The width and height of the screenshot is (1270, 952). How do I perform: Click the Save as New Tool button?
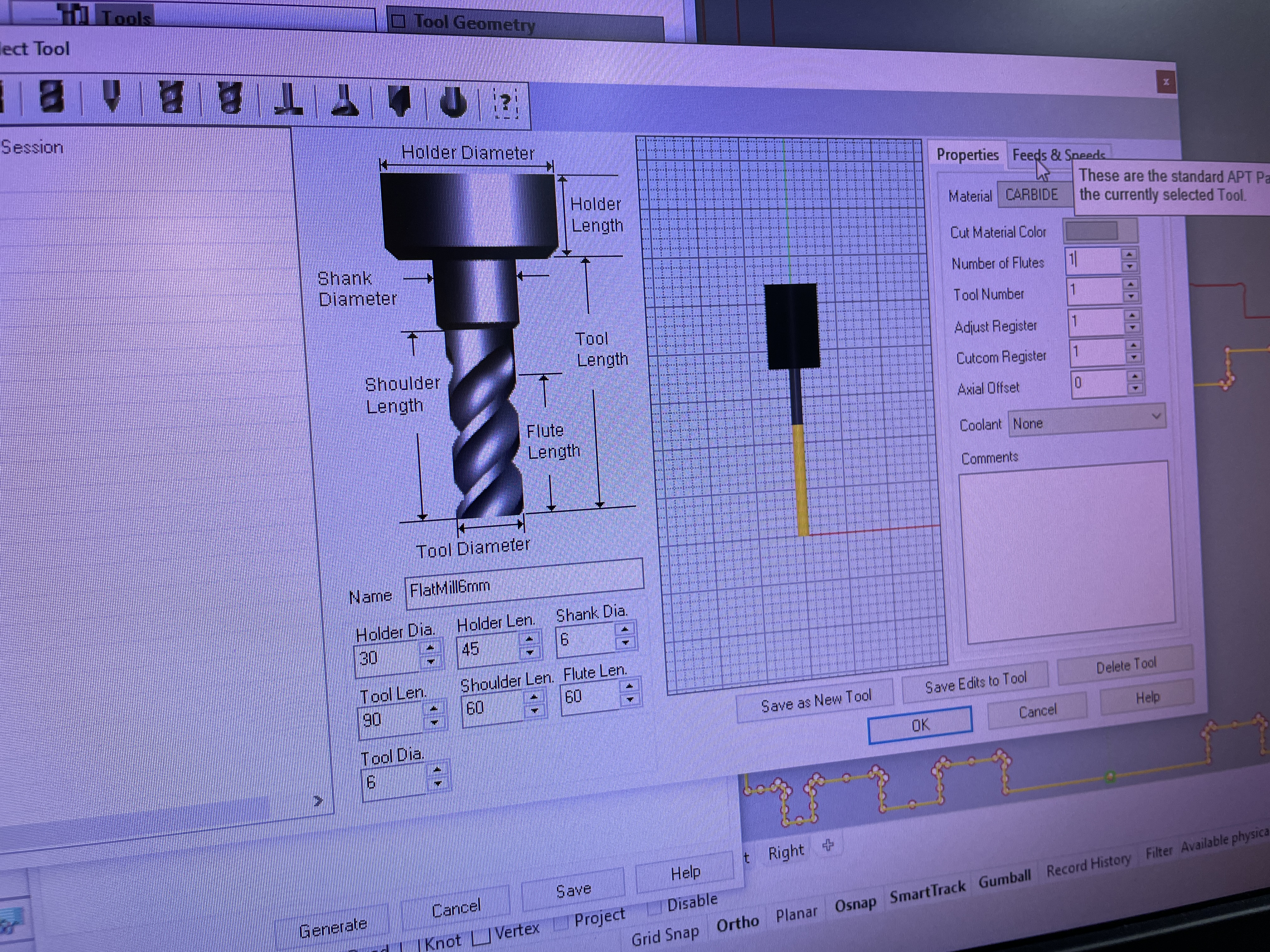(x=816, y=701)
